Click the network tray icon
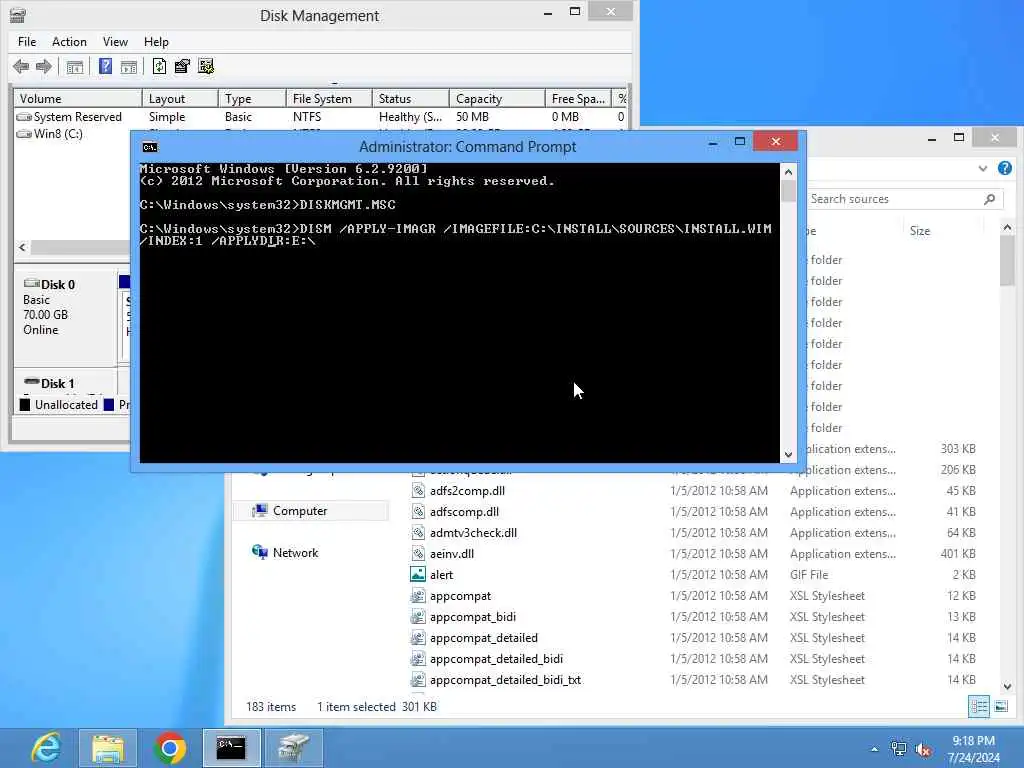Viewport: 1024px width, 768px height. (899, 749)
